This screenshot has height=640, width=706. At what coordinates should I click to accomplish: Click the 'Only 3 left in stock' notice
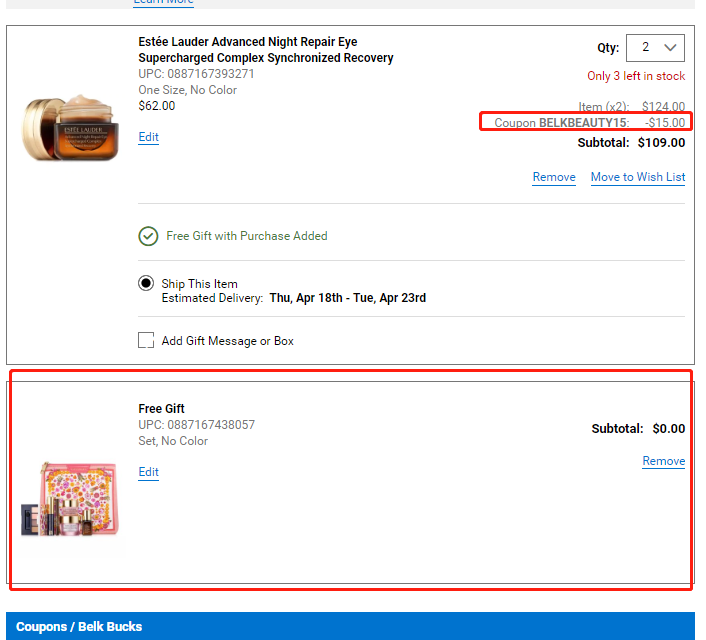point(636,76)
